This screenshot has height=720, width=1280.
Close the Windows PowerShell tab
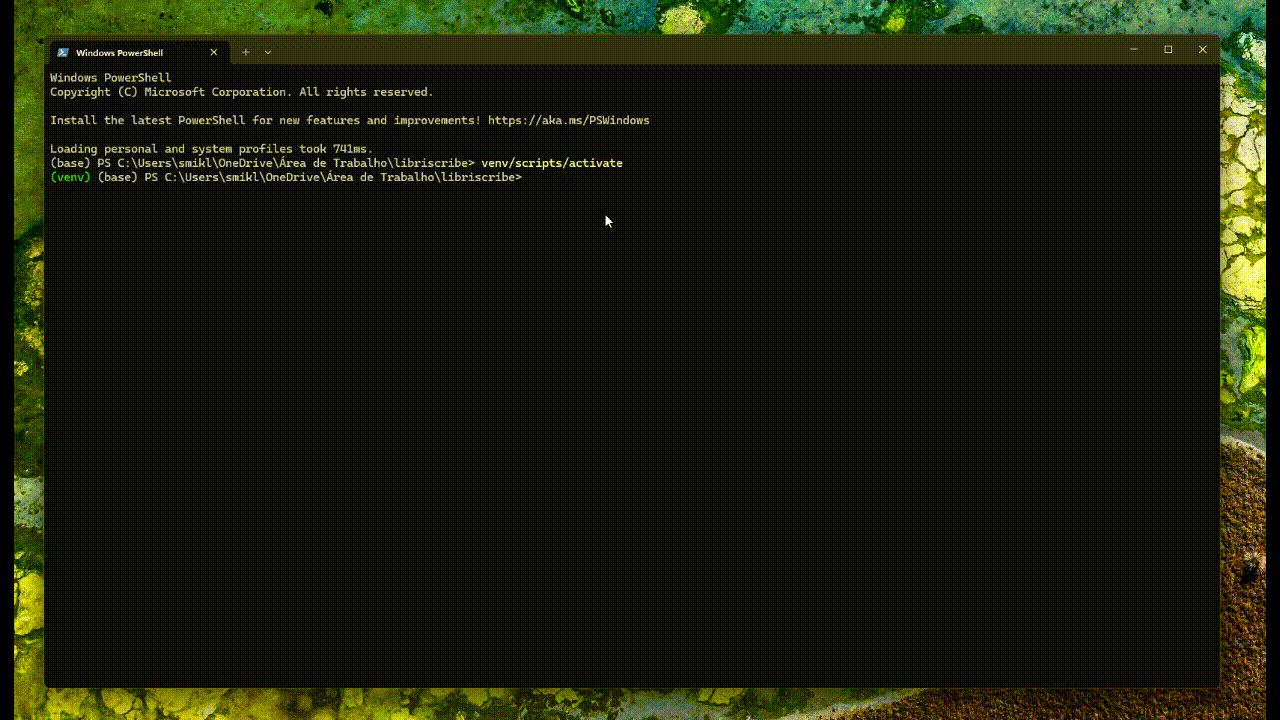pos(213,52)
